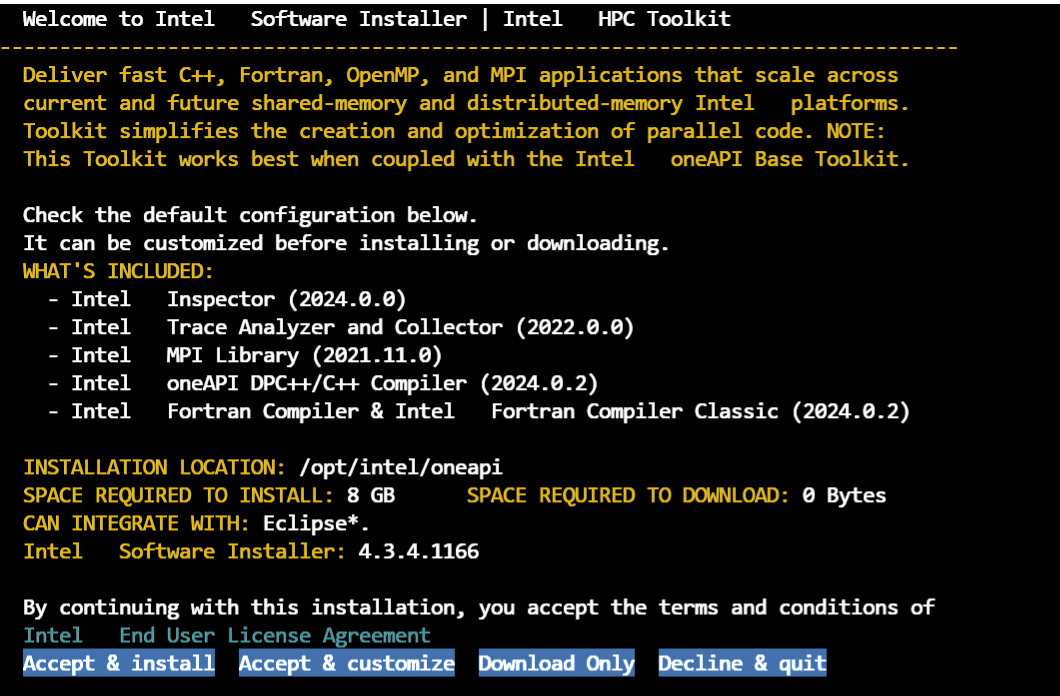Click the Accept & install button
The image size is (1060, 696).
coord(119,663)
